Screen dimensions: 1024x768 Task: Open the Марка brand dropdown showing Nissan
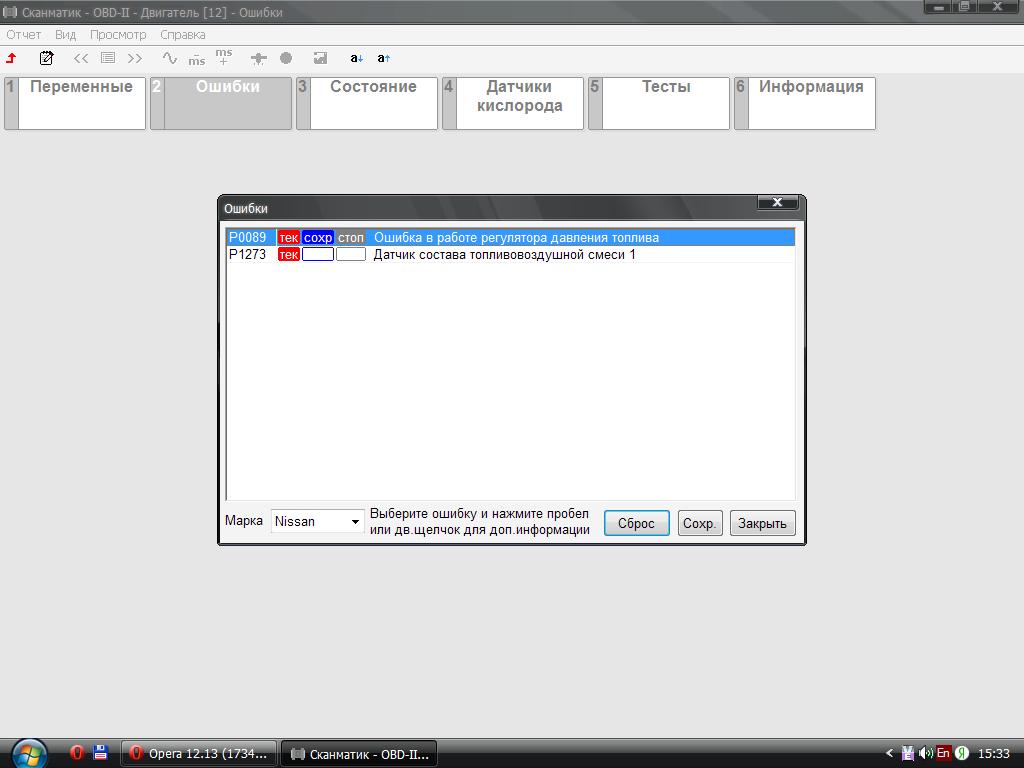click(317, 521)
